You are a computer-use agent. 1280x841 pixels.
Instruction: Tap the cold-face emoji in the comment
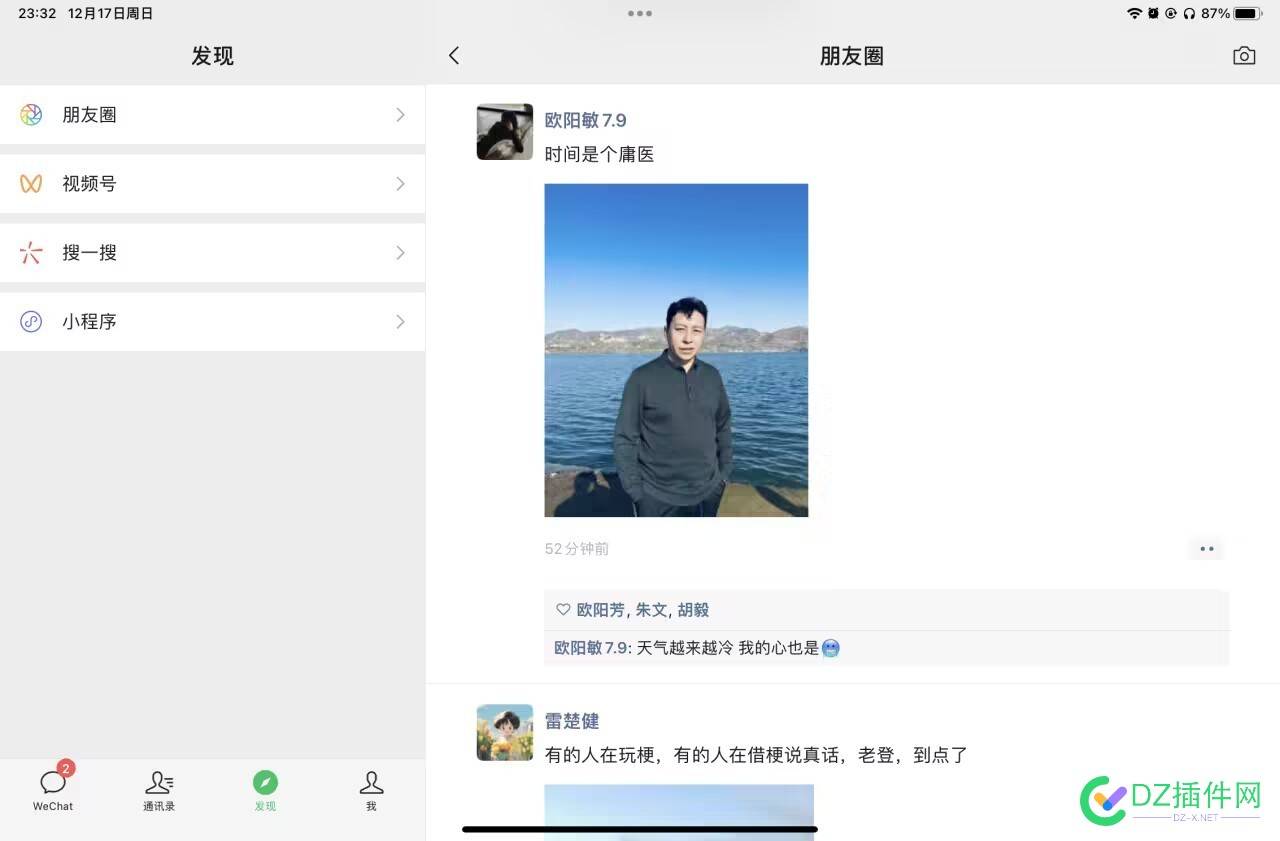tap(830, 648)
